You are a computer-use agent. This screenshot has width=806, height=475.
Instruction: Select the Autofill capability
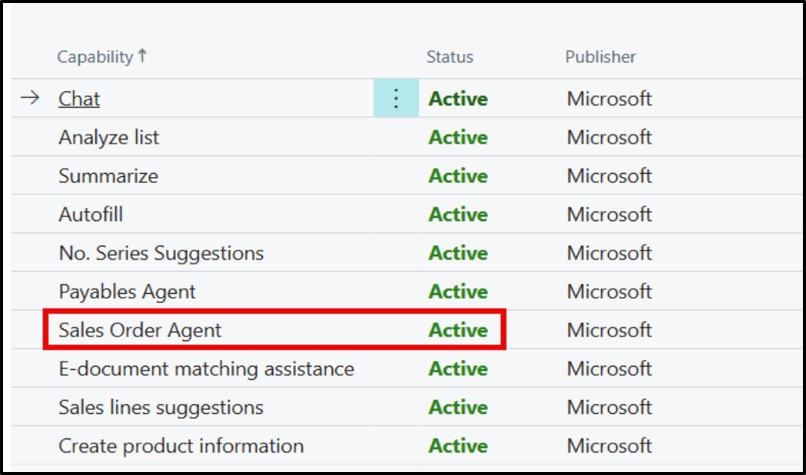point(90,214)
